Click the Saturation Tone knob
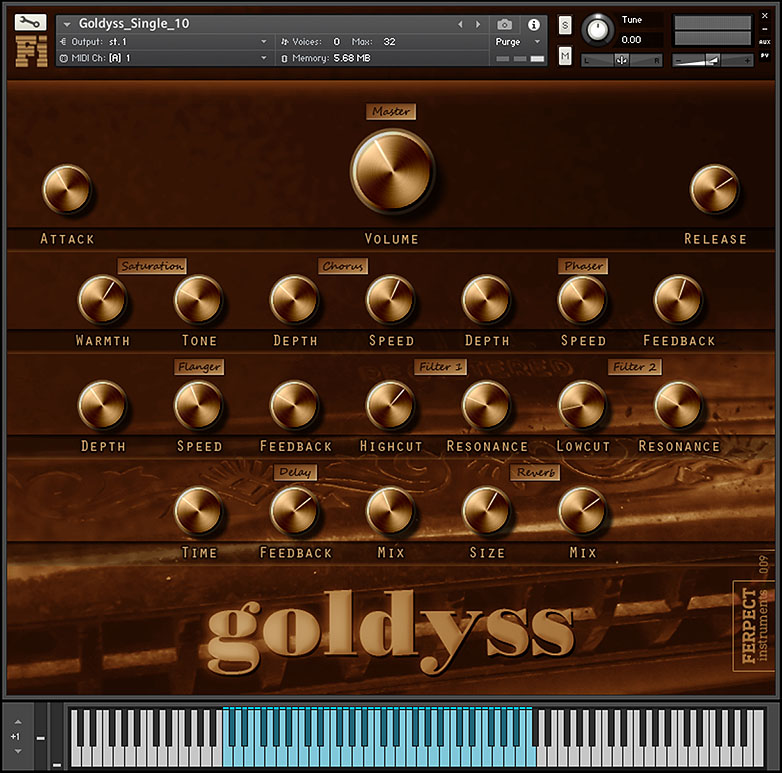Screen dimensions: 782x773 point(198,299)
